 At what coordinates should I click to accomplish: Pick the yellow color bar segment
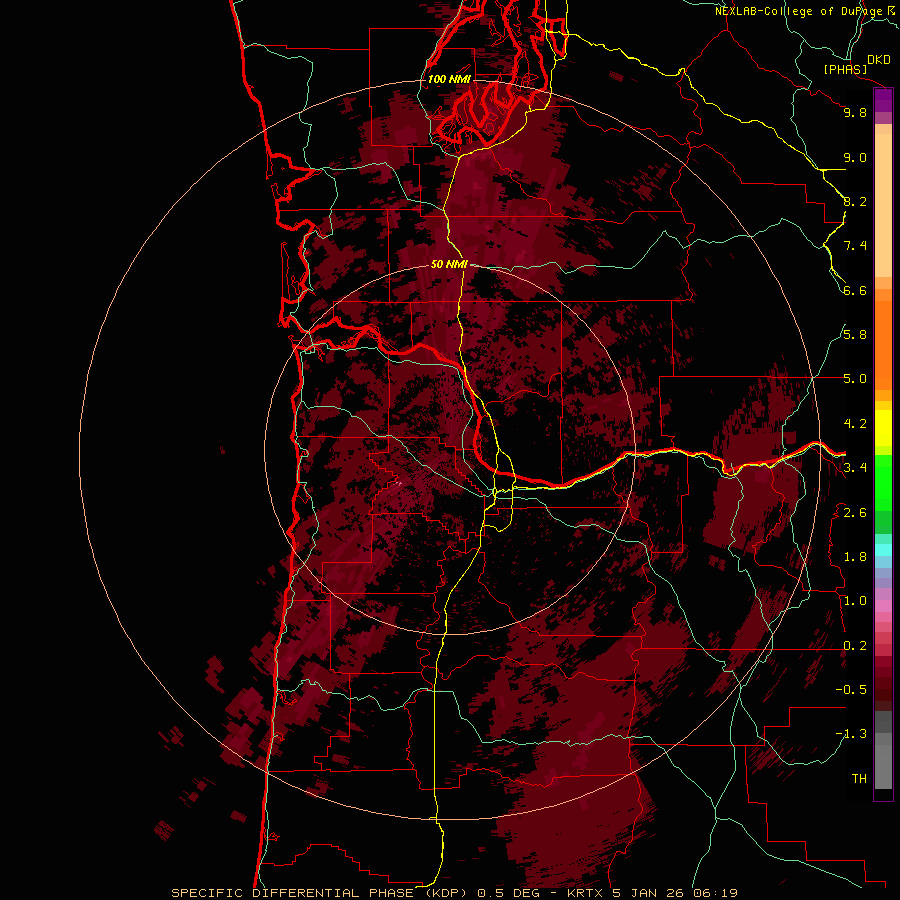883,428
